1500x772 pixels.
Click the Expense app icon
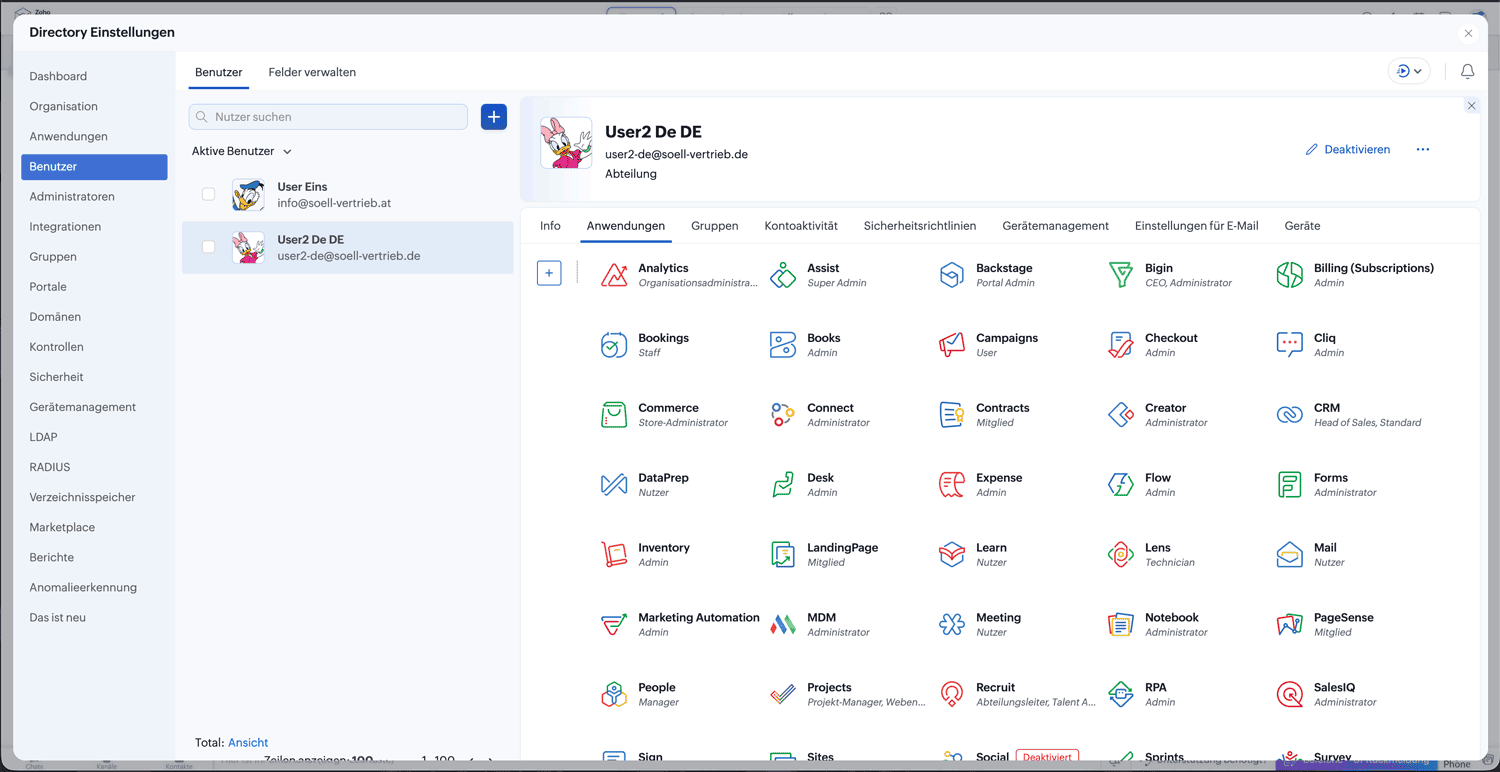coord(952,484)
